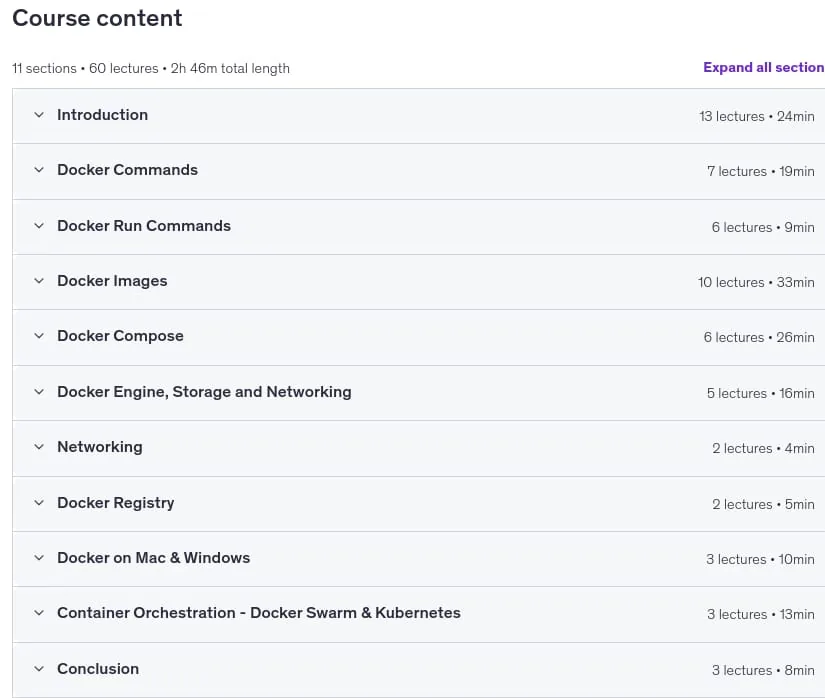Expand the Docker Compose section chevron

[39, 336]
